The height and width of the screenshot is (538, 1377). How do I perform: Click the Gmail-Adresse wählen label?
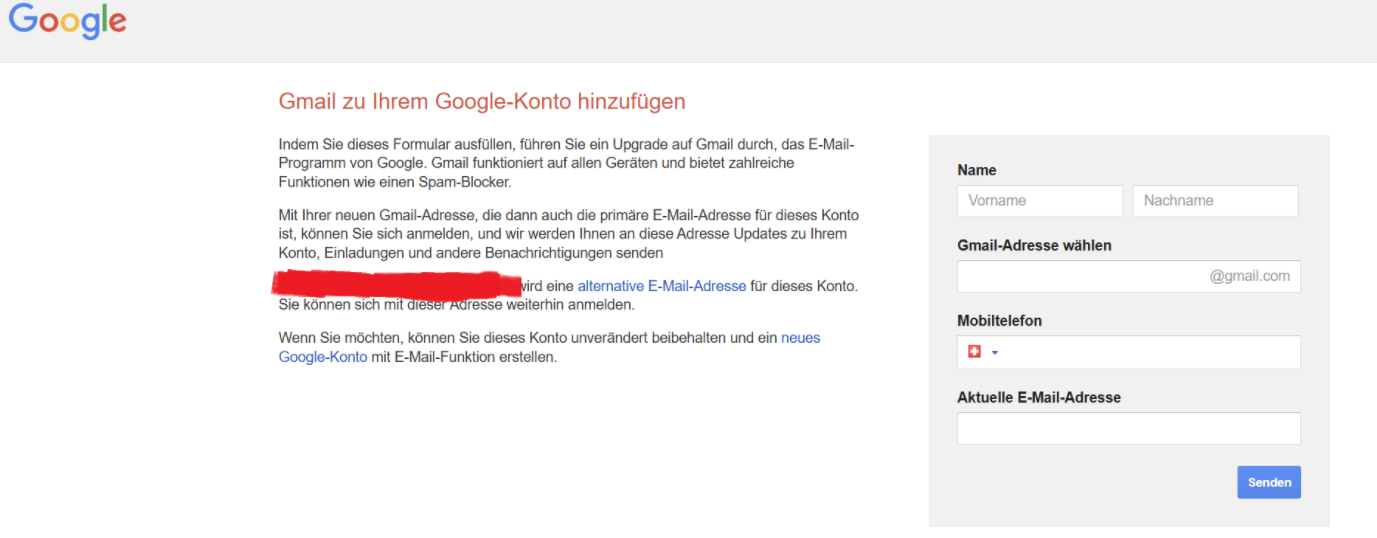1034,245
